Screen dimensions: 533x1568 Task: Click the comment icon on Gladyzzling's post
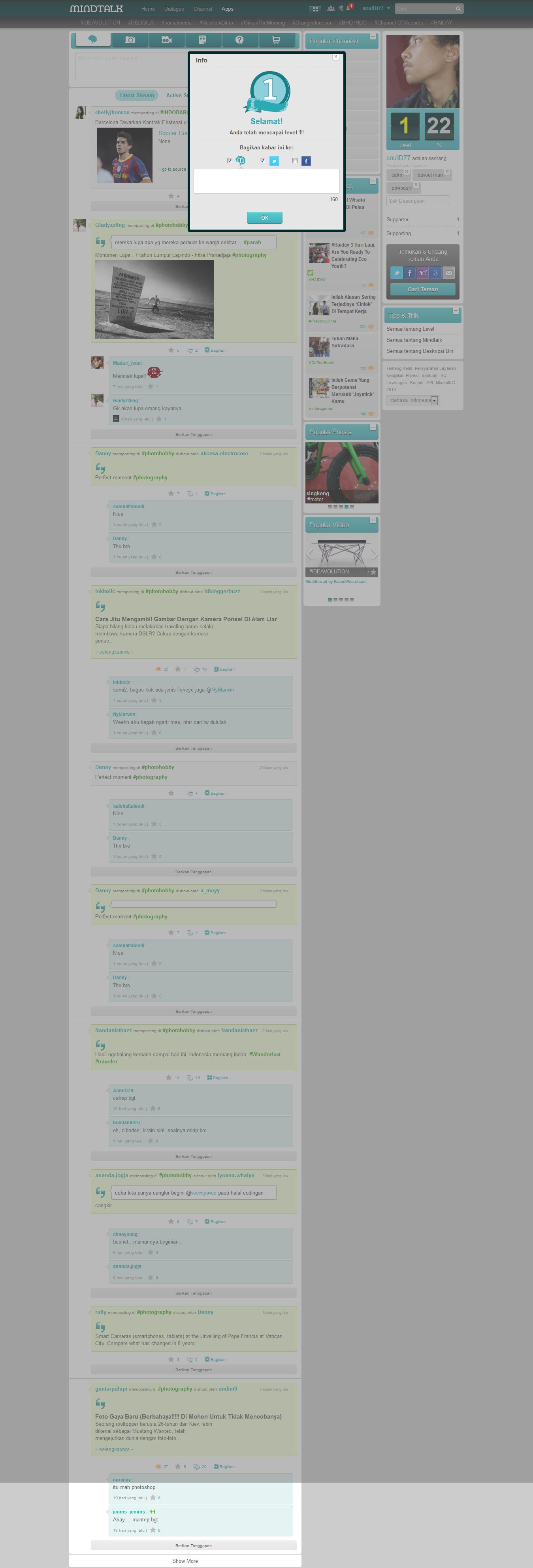[190, 350]
